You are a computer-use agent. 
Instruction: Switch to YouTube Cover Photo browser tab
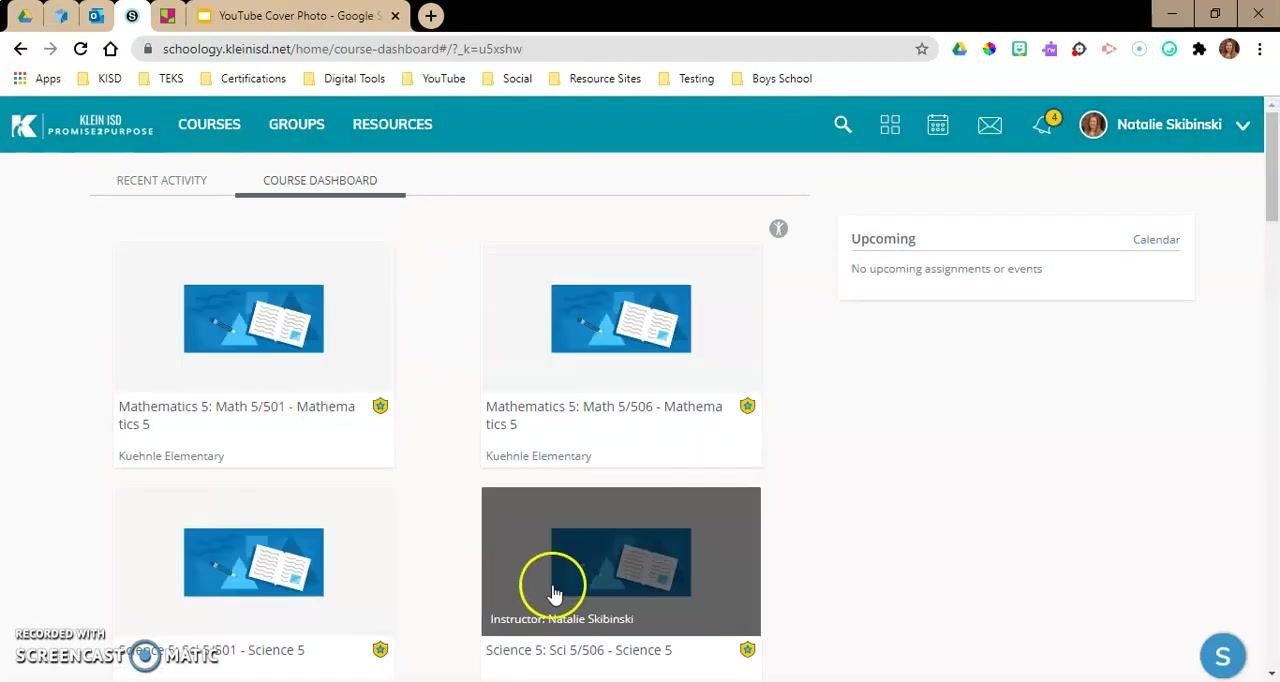coord(298,16)
